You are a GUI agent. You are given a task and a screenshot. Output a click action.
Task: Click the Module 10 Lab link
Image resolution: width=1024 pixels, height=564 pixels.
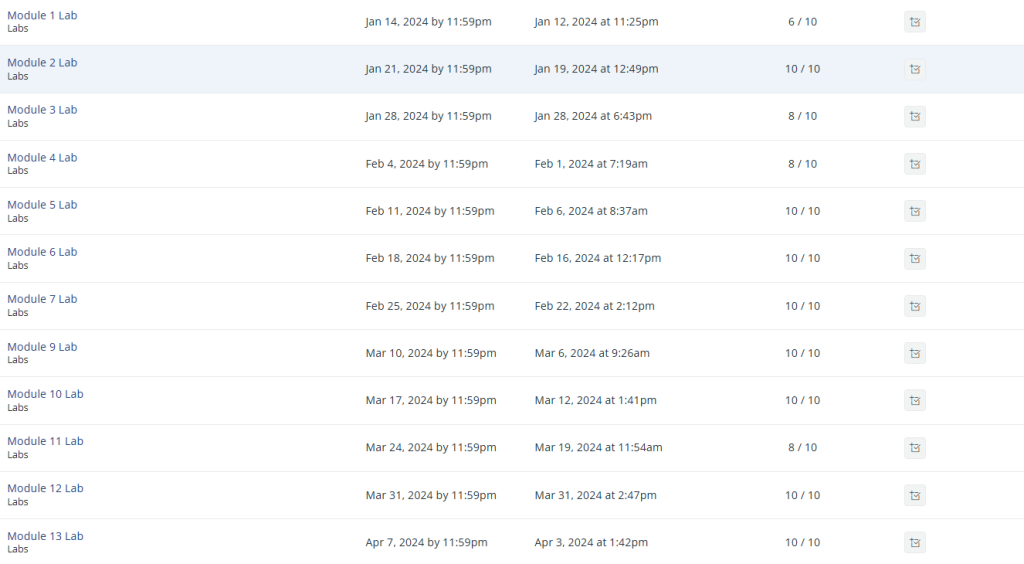click(45, 394)
